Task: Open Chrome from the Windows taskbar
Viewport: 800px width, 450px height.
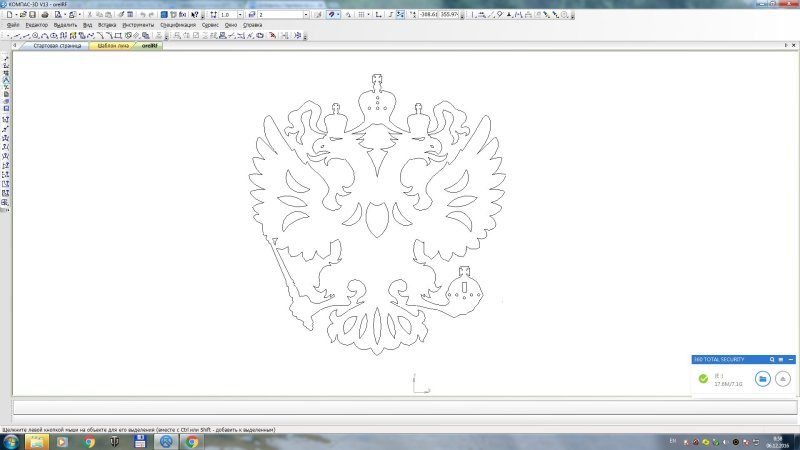Action: tap(89, 441)
